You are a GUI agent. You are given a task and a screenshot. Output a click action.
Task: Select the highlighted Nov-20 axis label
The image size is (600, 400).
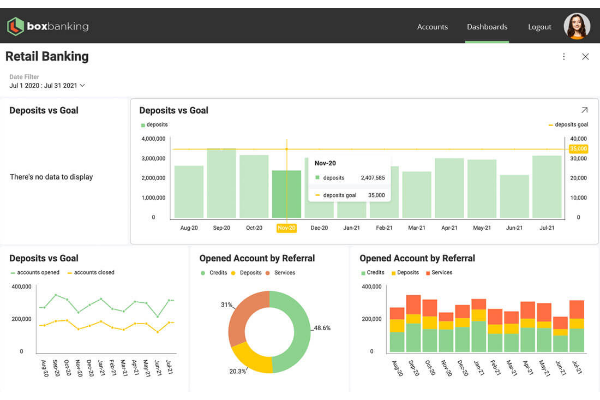click(287, 227)
